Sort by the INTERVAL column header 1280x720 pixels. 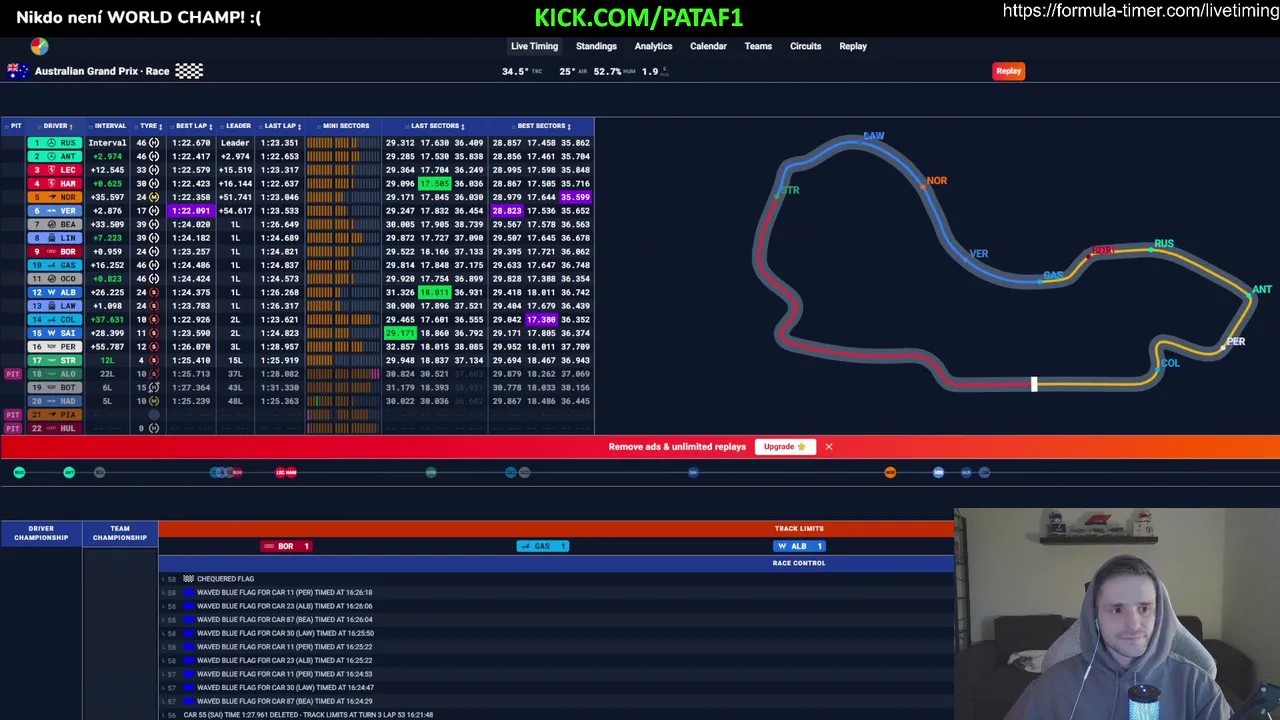(110, 126)
